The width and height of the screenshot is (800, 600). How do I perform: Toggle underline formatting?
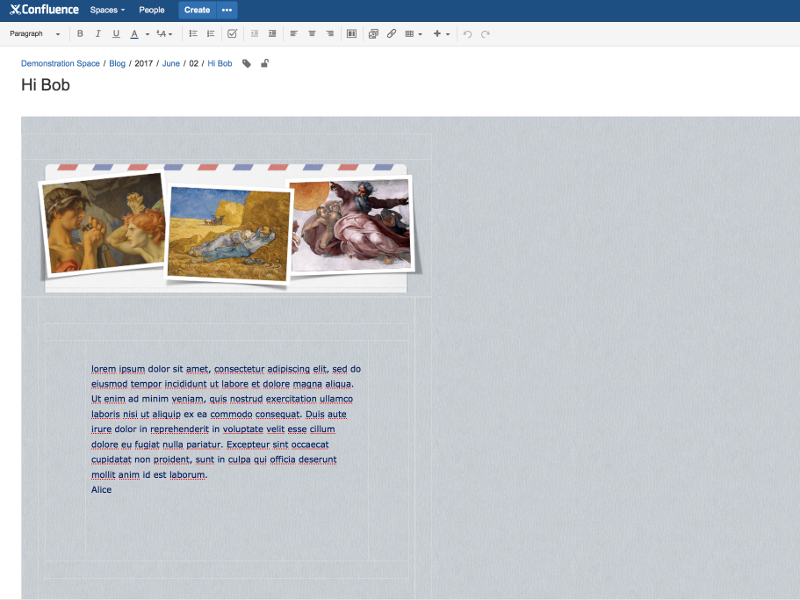click(116, 34)
